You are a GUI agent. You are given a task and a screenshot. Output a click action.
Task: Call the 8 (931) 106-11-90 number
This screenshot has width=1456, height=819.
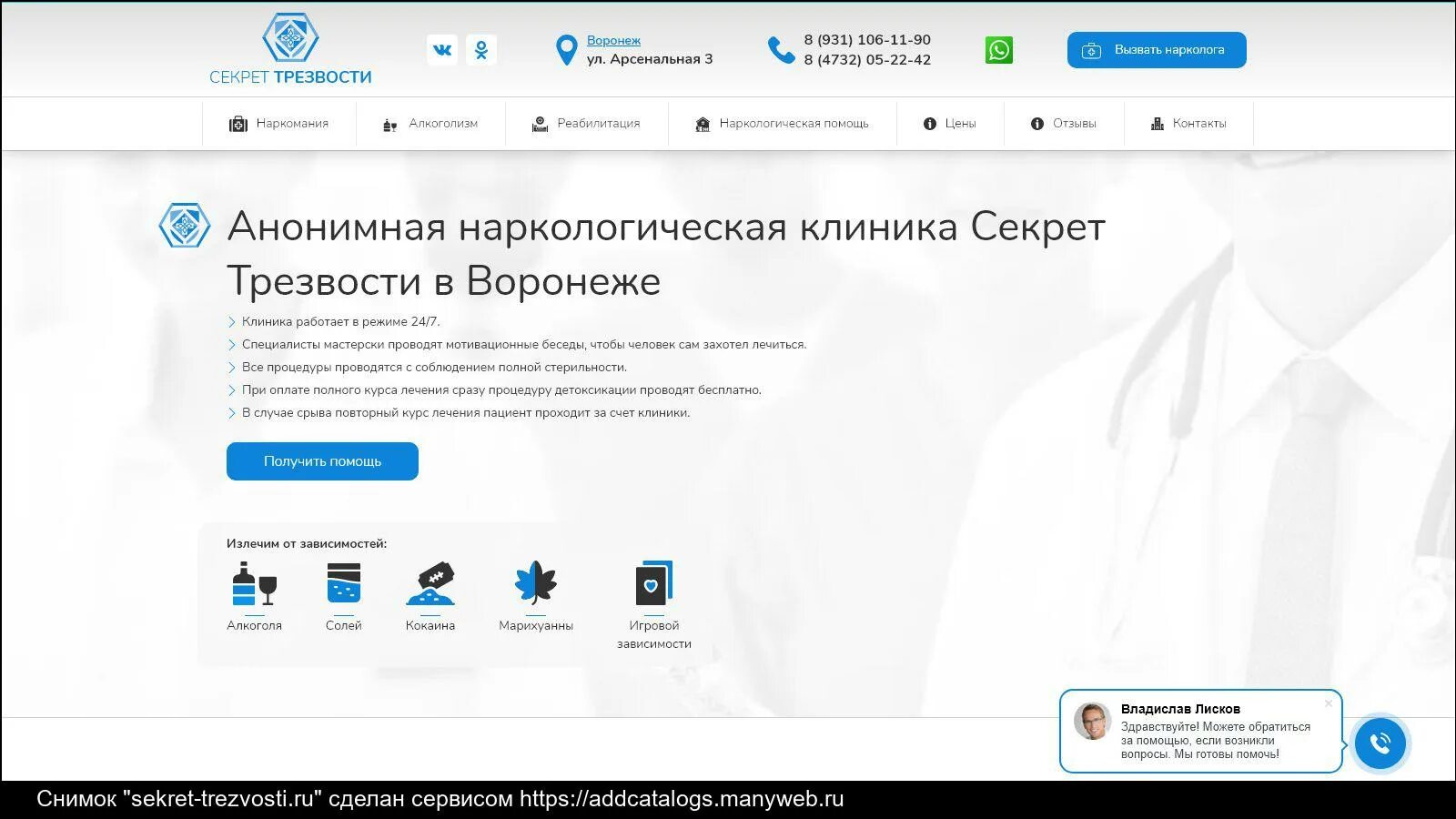867,40
